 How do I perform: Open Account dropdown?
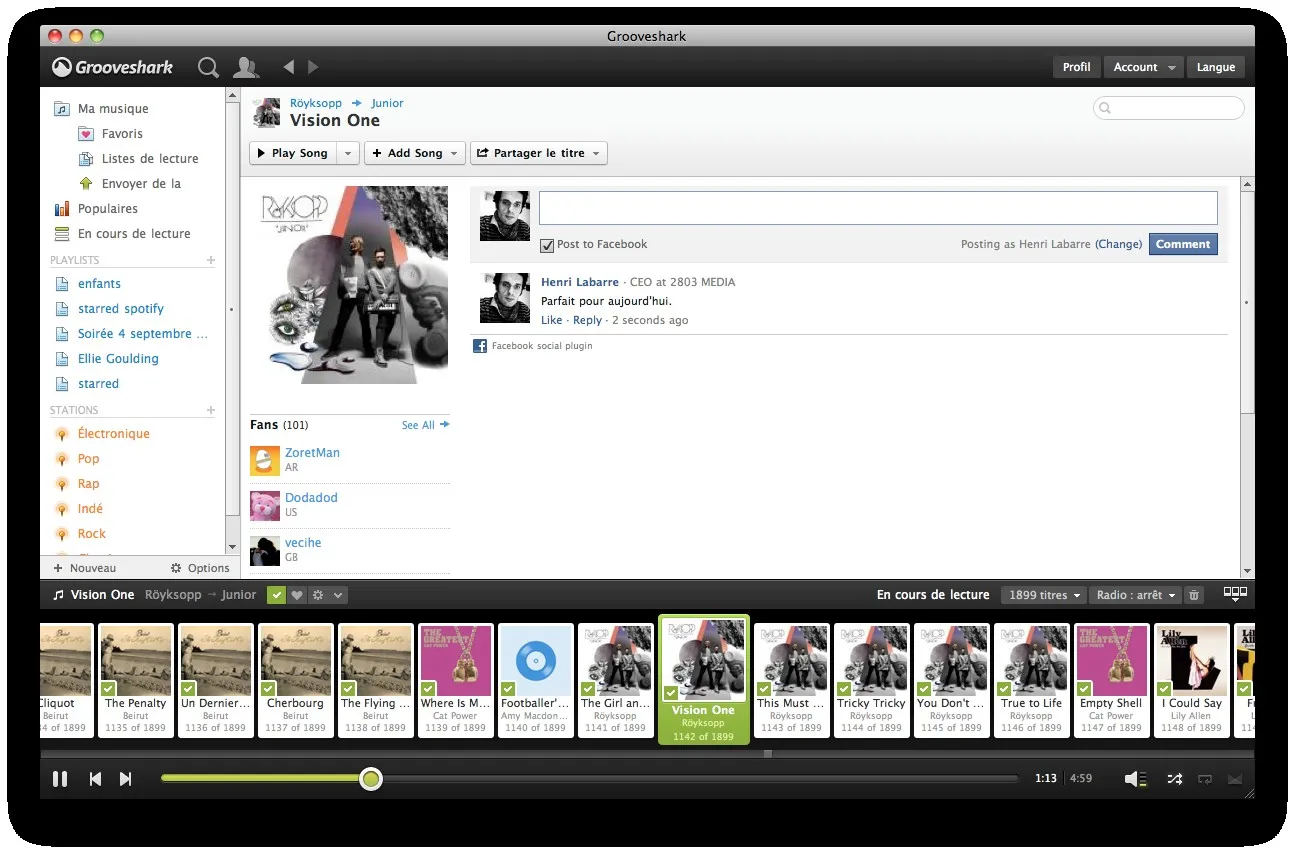[1144, 67]
